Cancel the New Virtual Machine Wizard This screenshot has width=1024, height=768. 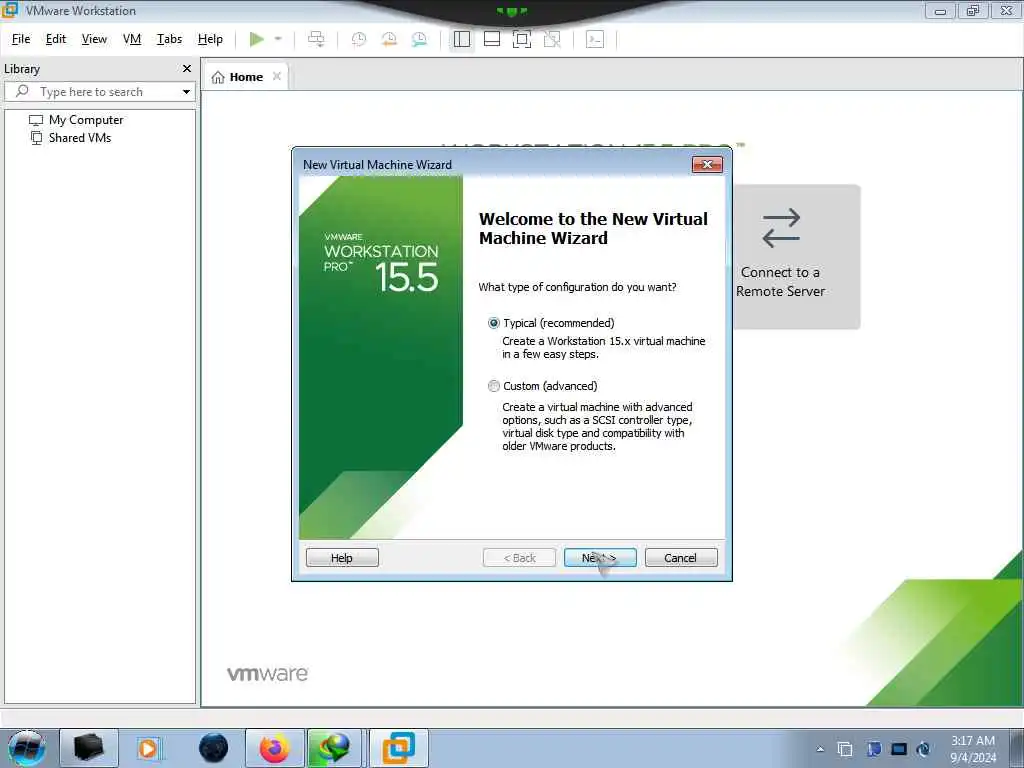[681, 558]
